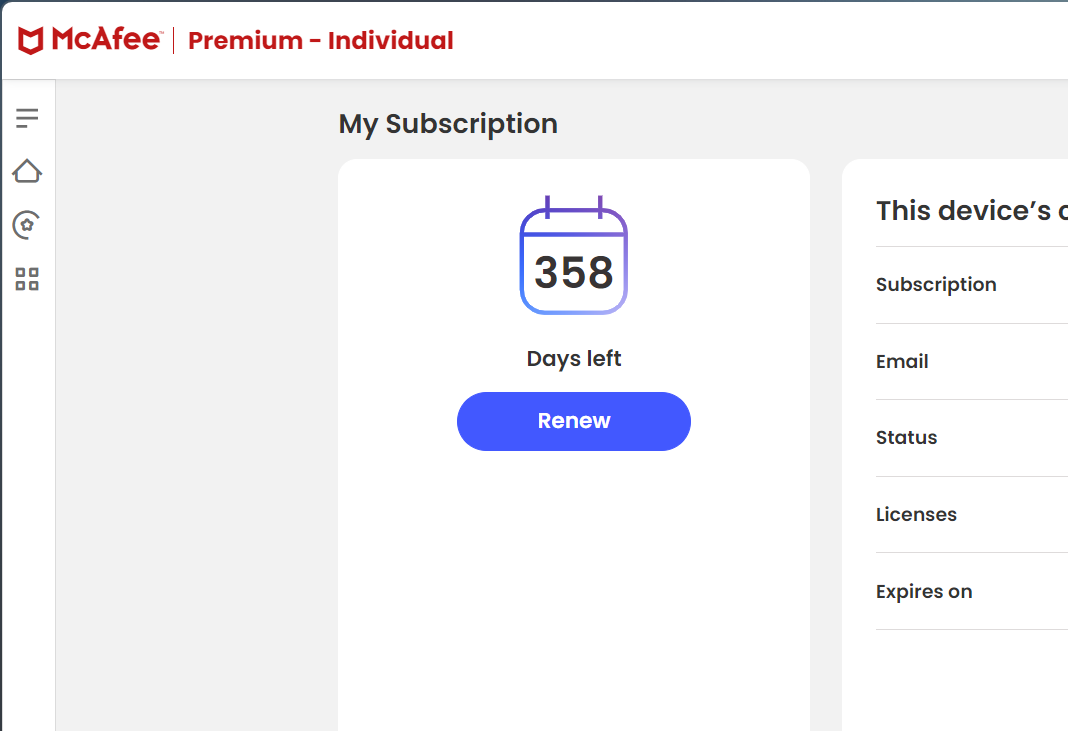The height and width of the screenshot is (731, 1068).
Task: Select the Subscription row label
Action: (x=936, y=285)
